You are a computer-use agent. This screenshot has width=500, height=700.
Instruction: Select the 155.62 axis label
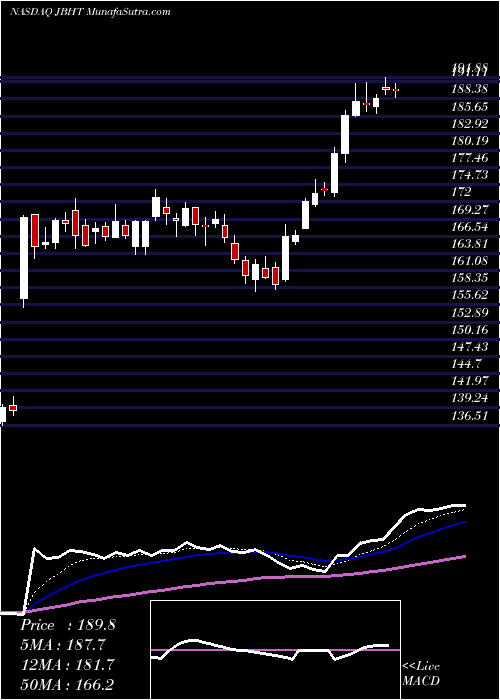[x=469, y=295]
